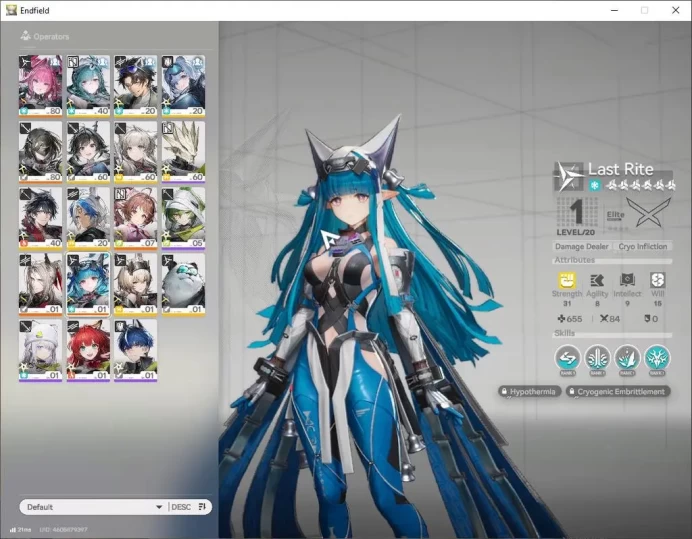
Task: Open the third skill icon with ice shards
Action: [x=627, y=358]
